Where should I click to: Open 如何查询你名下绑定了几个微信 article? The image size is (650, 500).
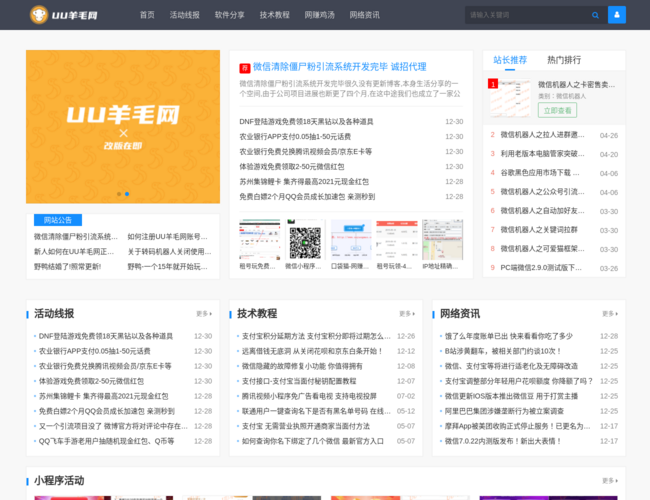[x=313, y=441]
